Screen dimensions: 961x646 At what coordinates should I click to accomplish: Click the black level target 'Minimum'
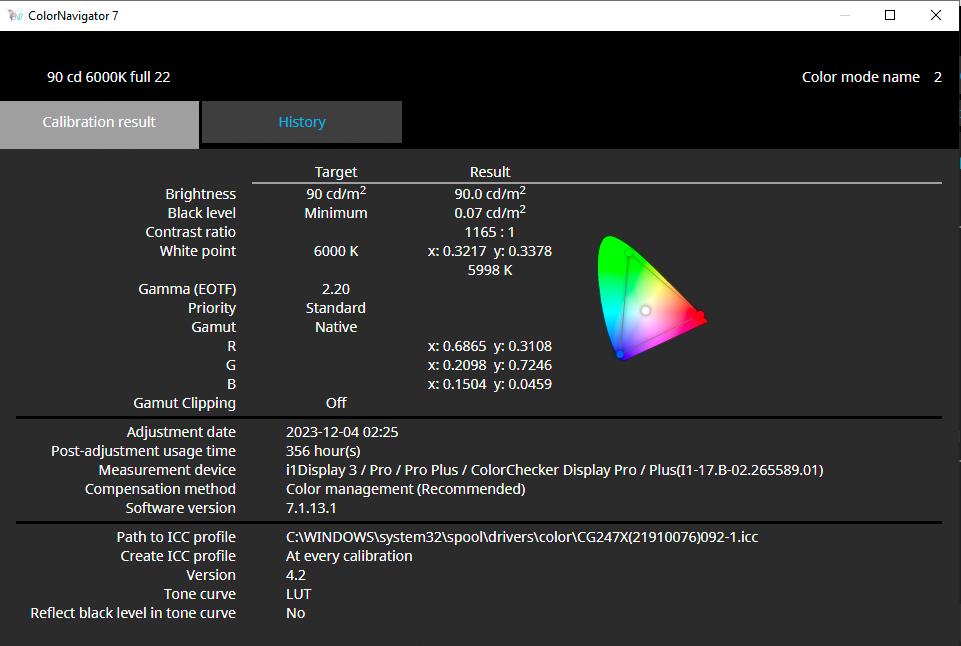pyautogui.click(x=336, y=213)
